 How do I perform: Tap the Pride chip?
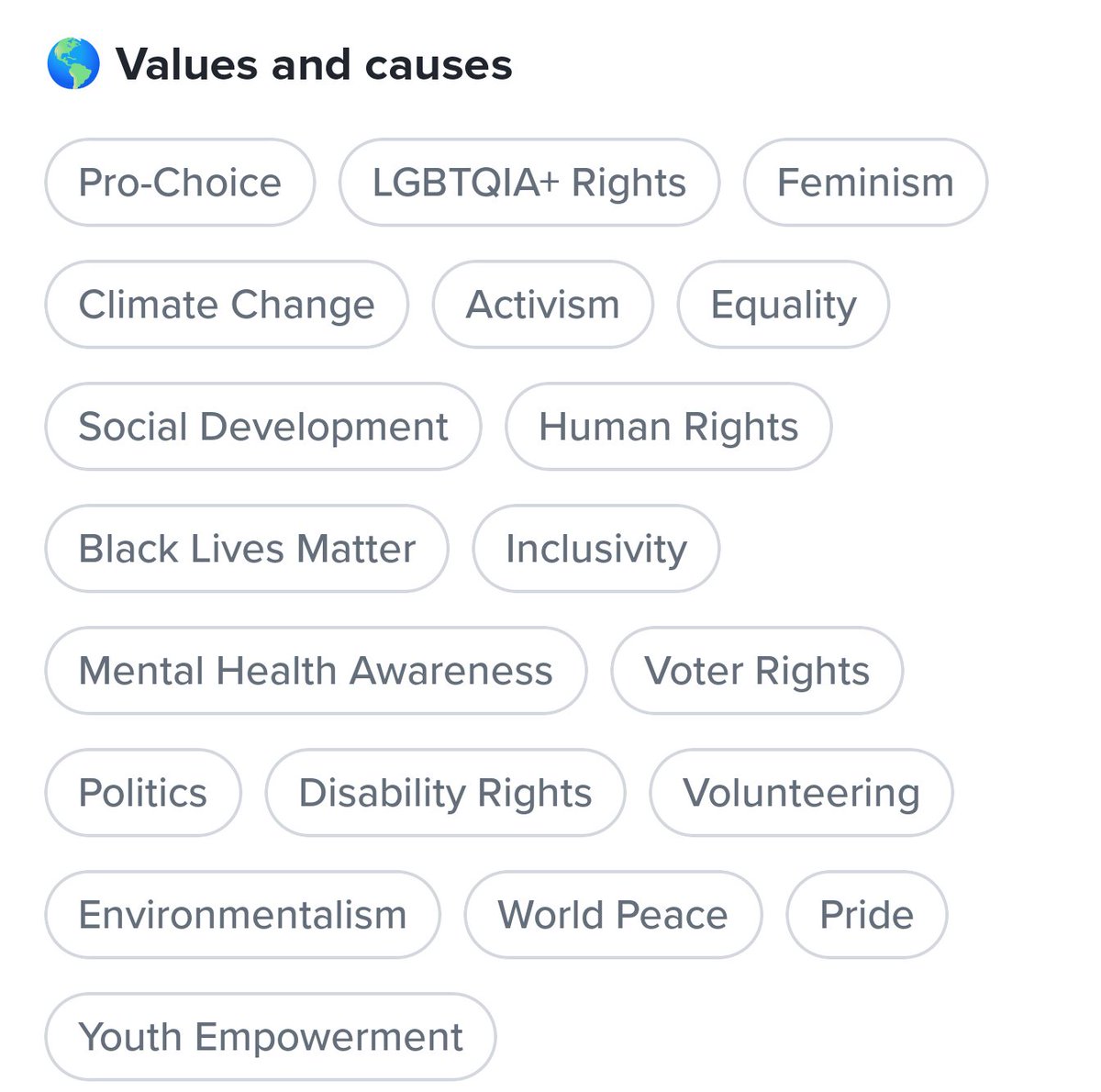pos(867,914)
